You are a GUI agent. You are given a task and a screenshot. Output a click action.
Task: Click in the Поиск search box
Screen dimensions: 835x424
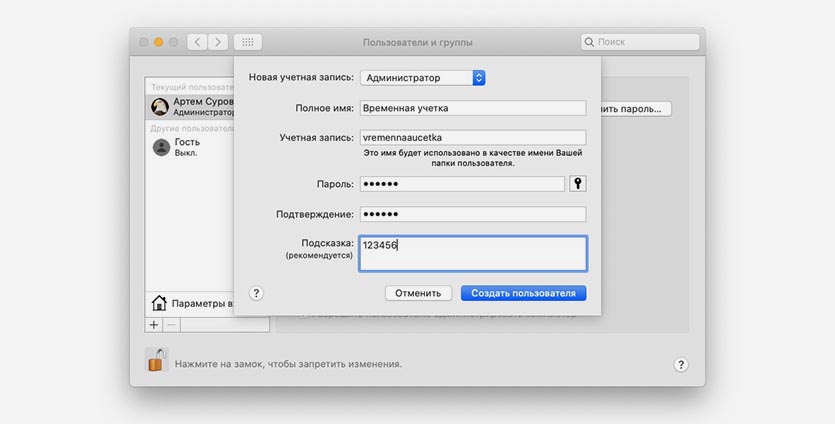tap(640, 42)
